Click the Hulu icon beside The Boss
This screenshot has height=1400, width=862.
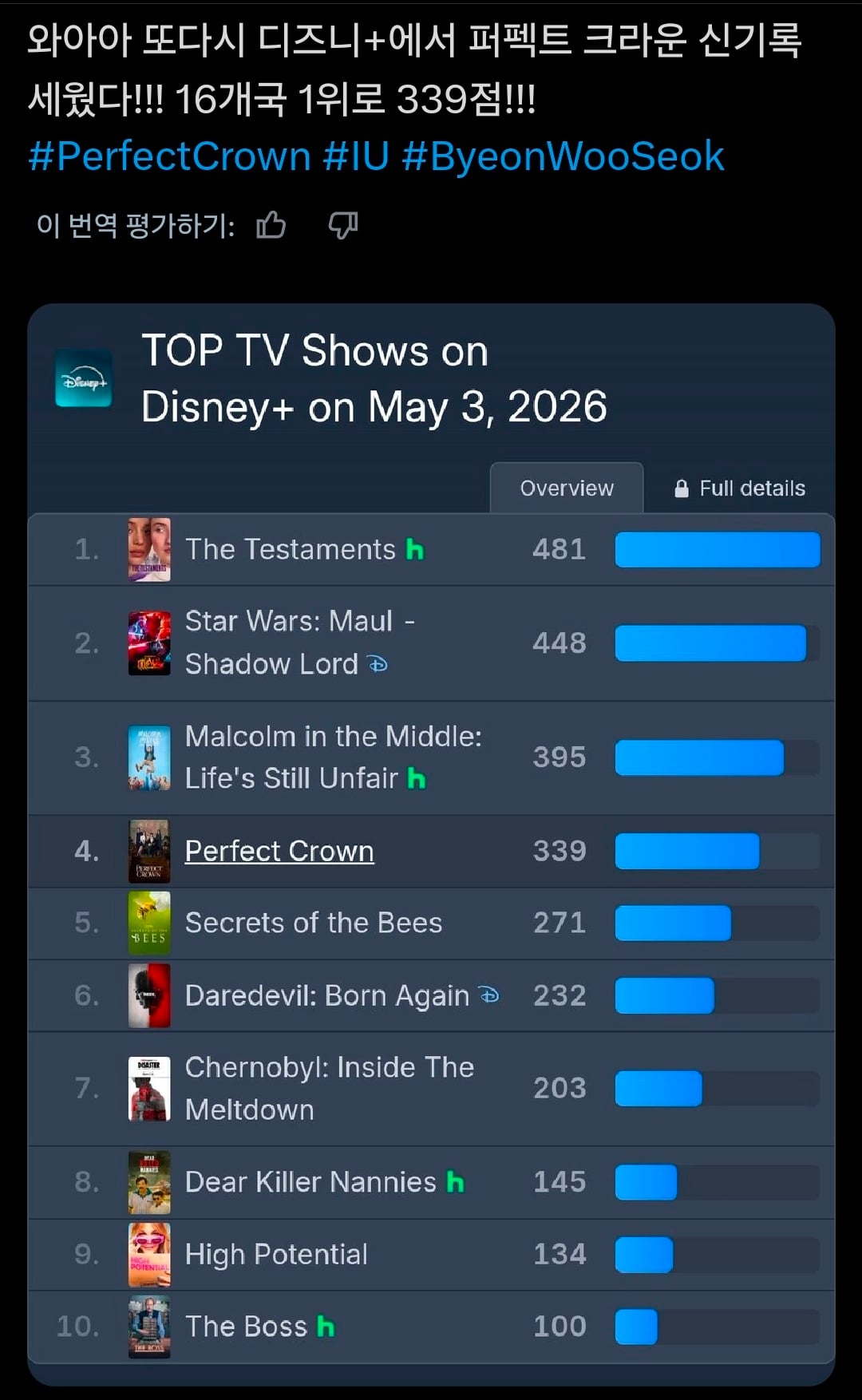click(326, 1327)
